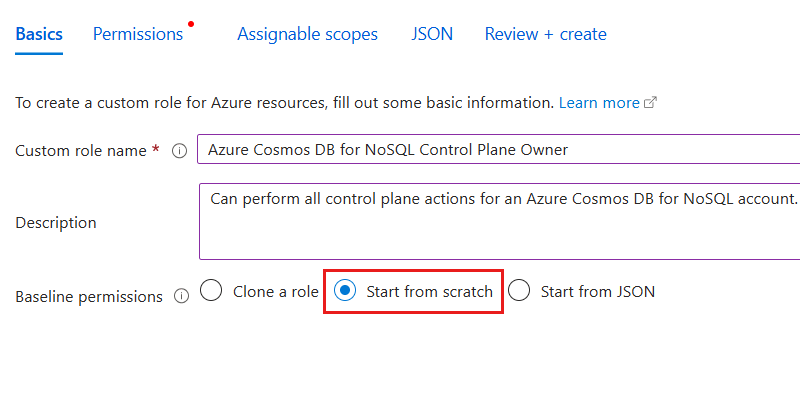Click the red required asterisk by Custom role name
This screenshot has height=400, width=800.
155,150
